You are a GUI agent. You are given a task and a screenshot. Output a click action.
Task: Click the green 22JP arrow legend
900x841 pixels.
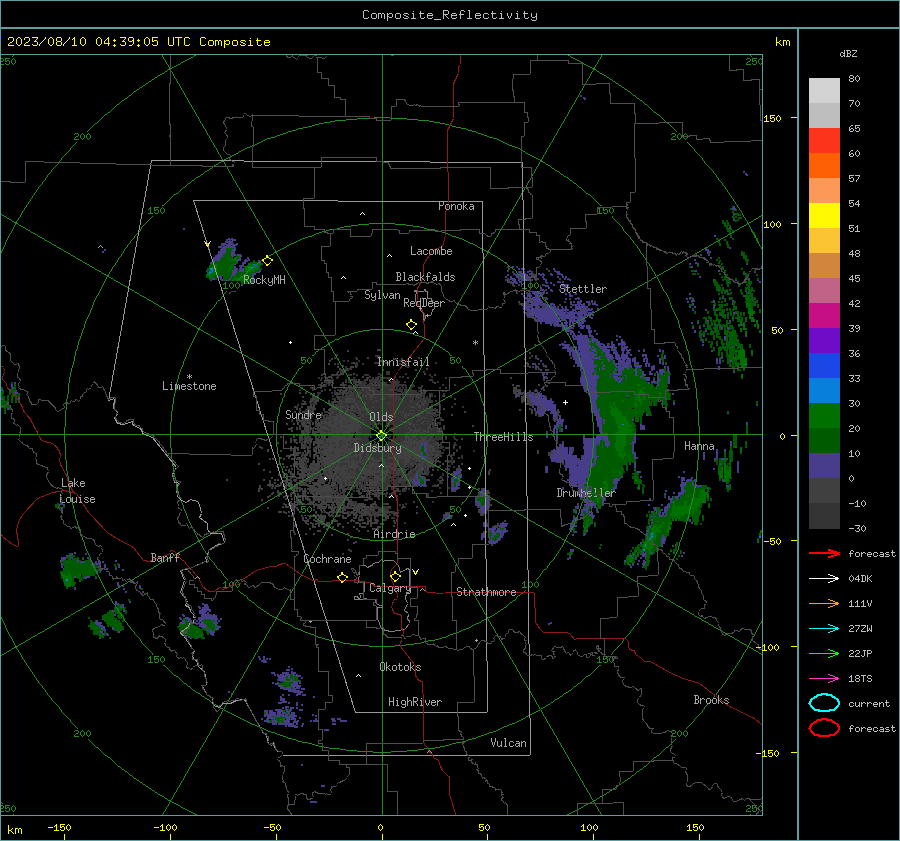click(824, 653)
